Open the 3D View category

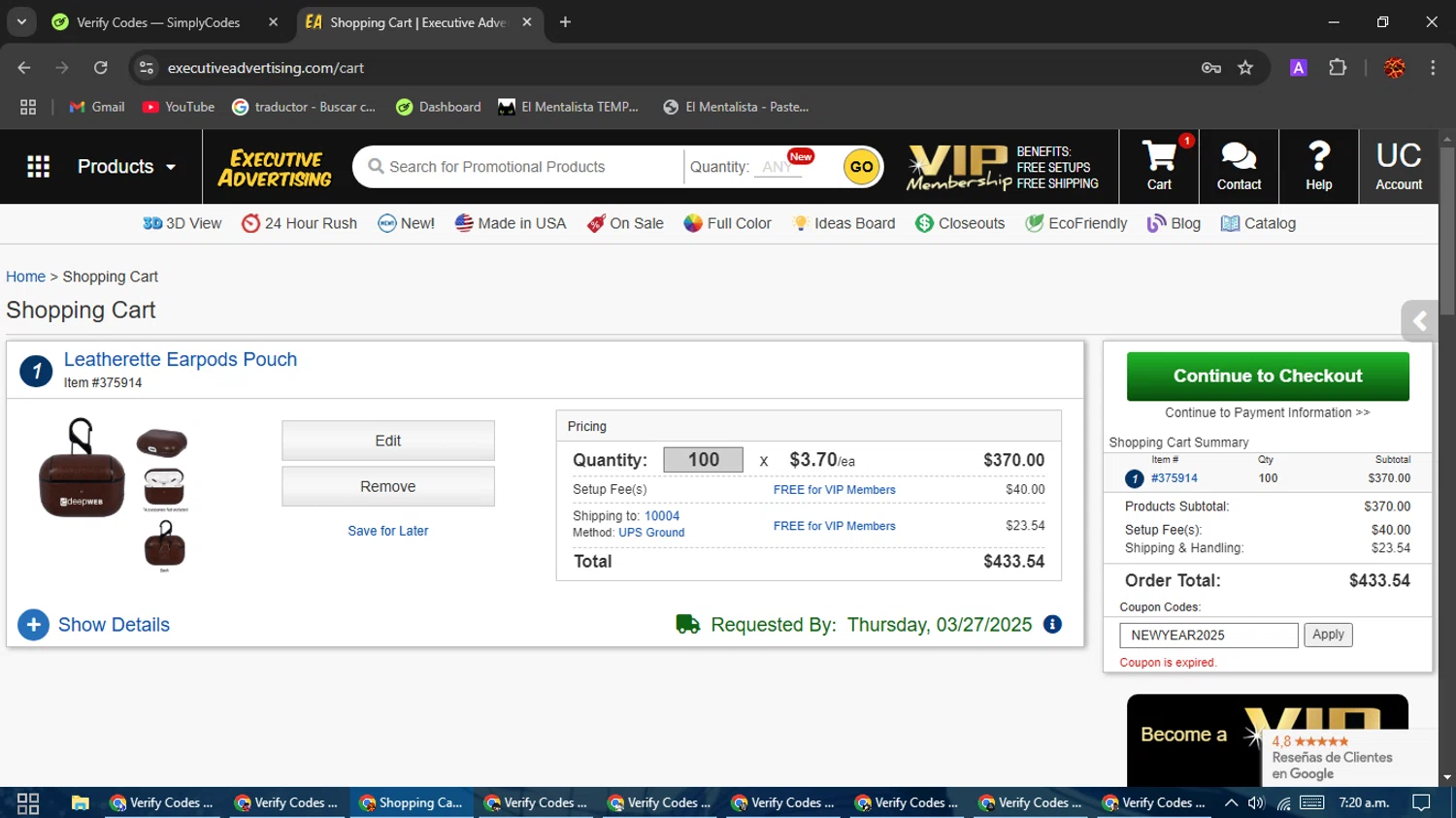[x=182, y=223]
